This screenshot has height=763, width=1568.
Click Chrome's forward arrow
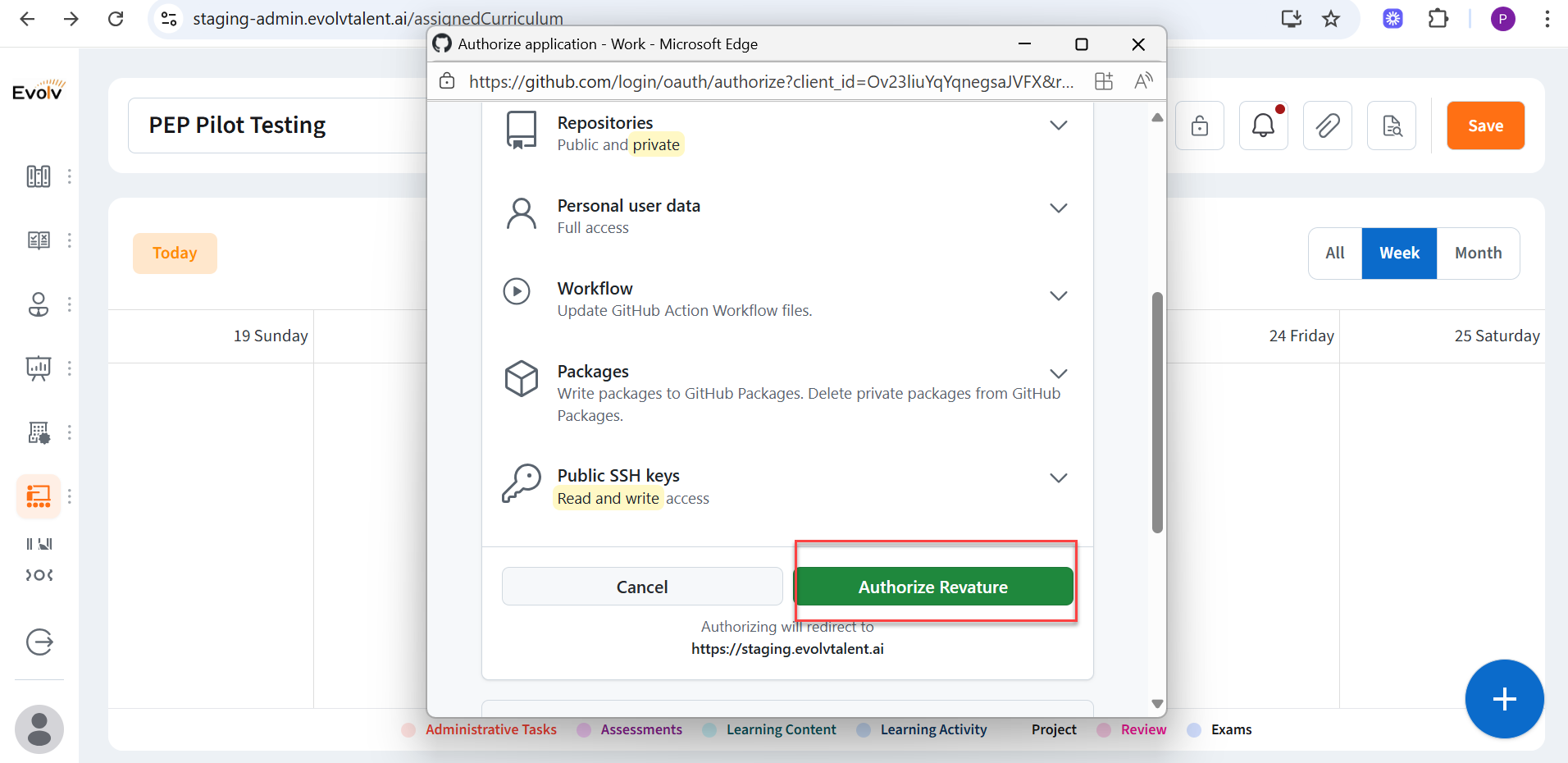coord(71,19)
